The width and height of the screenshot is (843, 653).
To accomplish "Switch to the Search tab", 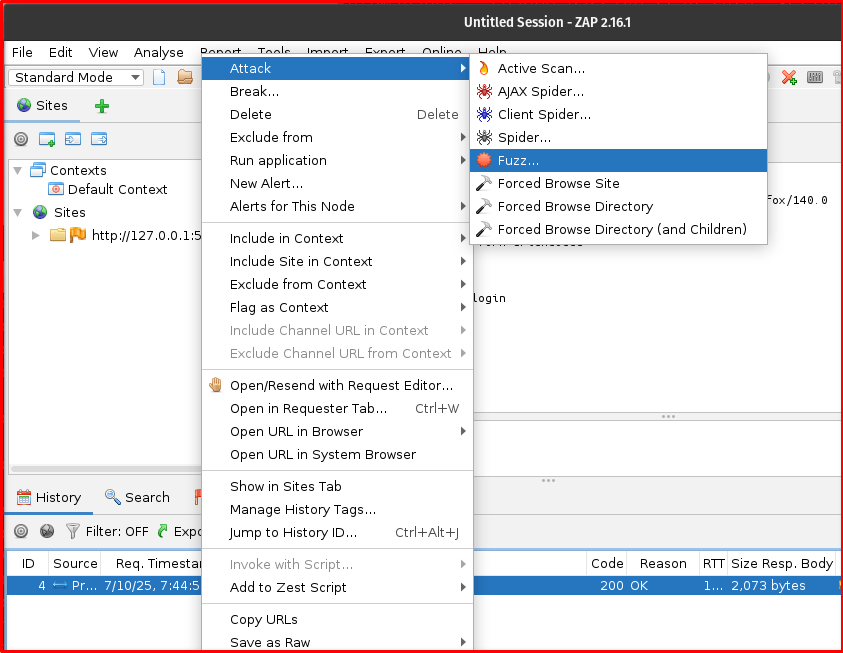I will (x=138, y=498).
